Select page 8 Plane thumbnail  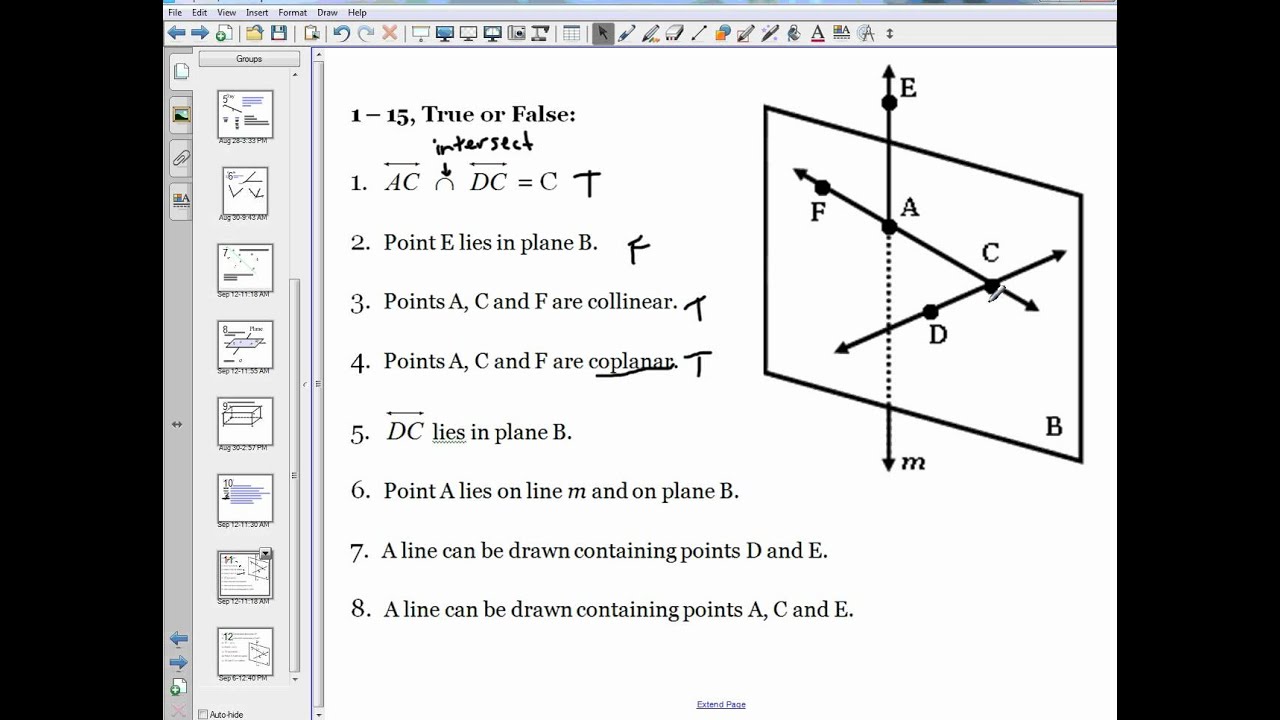[x=245, y=345]
